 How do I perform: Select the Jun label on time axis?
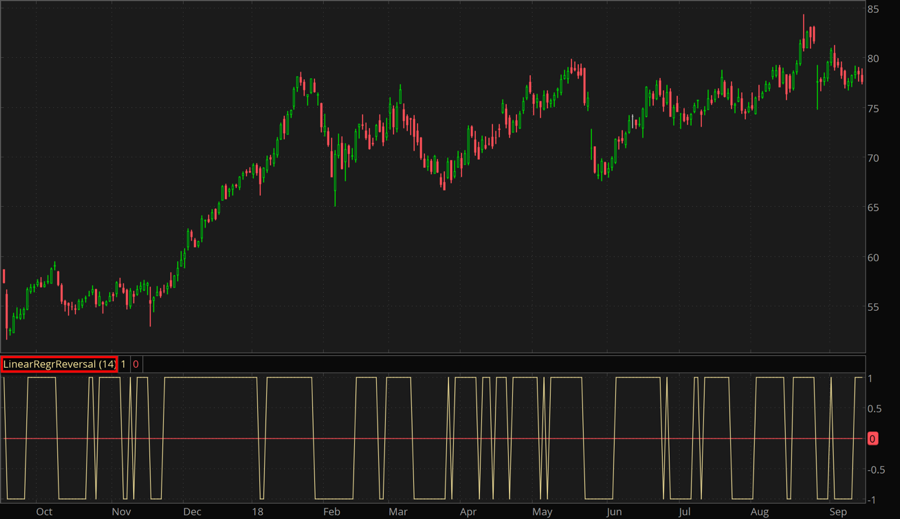pos(614,511)
